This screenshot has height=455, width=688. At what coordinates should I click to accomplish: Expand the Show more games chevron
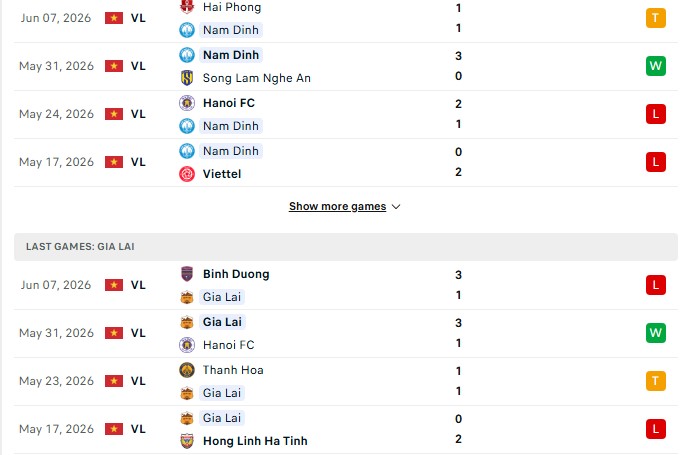[x=396, y=207]
